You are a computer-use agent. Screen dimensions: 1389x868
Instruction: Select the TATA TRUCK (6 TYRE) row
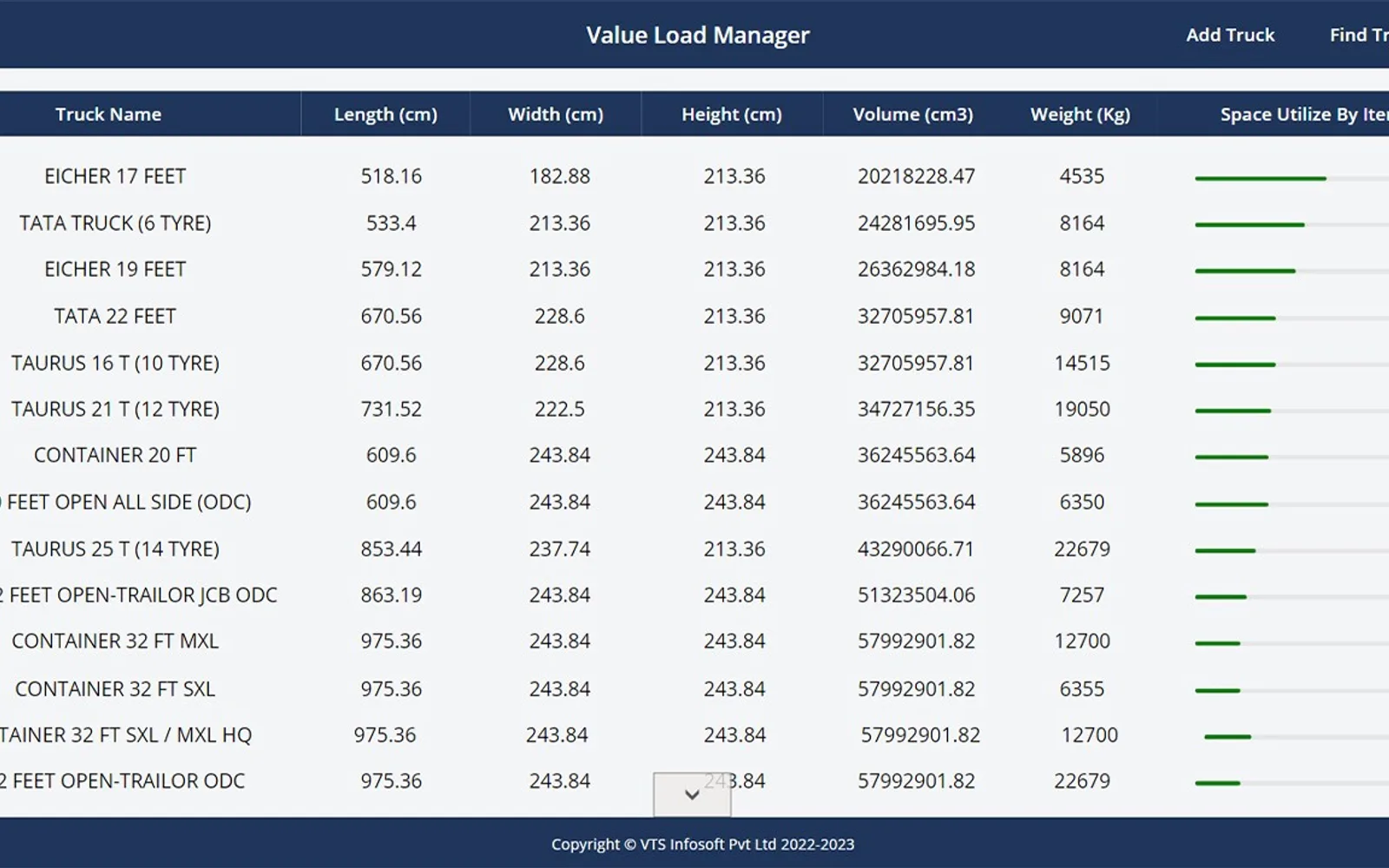[x=694, y=223]
